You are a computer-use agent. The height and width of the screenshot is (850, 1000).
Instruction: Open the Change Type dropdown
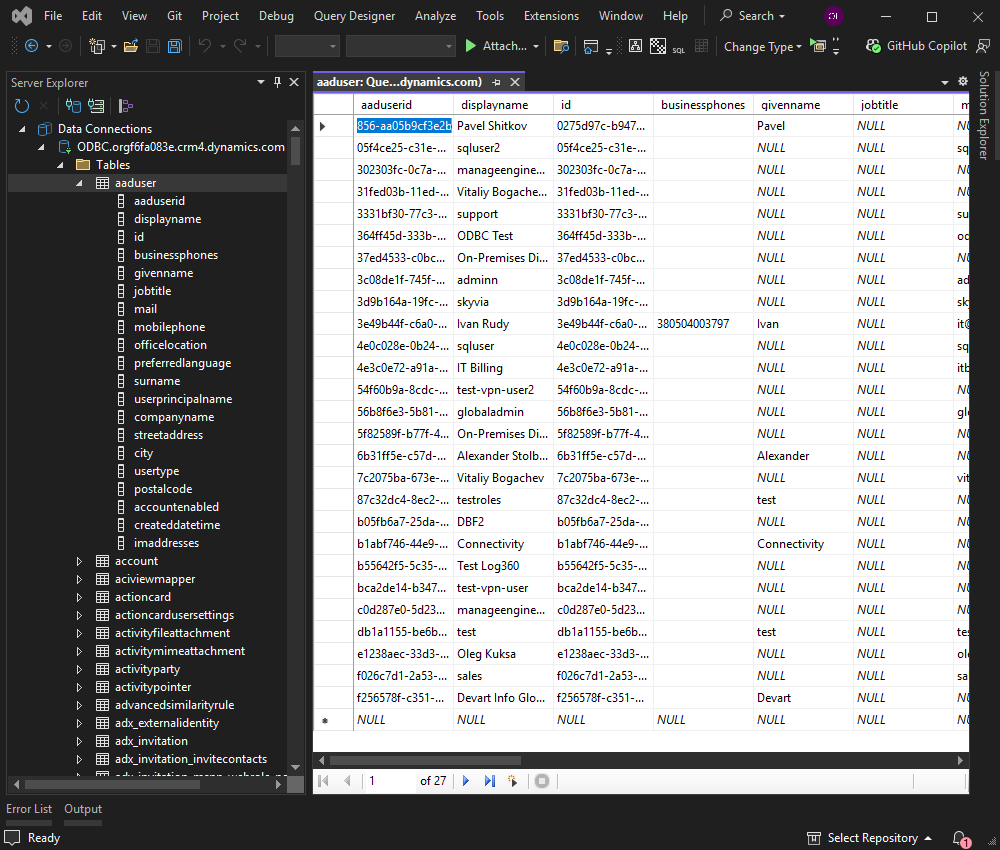pos(762,46)
